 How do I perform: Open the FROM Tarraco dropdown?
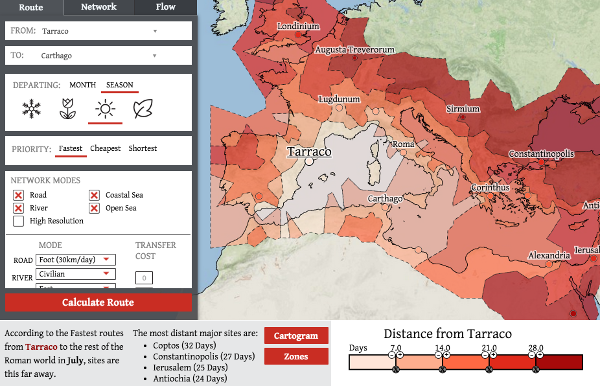tap(98, 31)
